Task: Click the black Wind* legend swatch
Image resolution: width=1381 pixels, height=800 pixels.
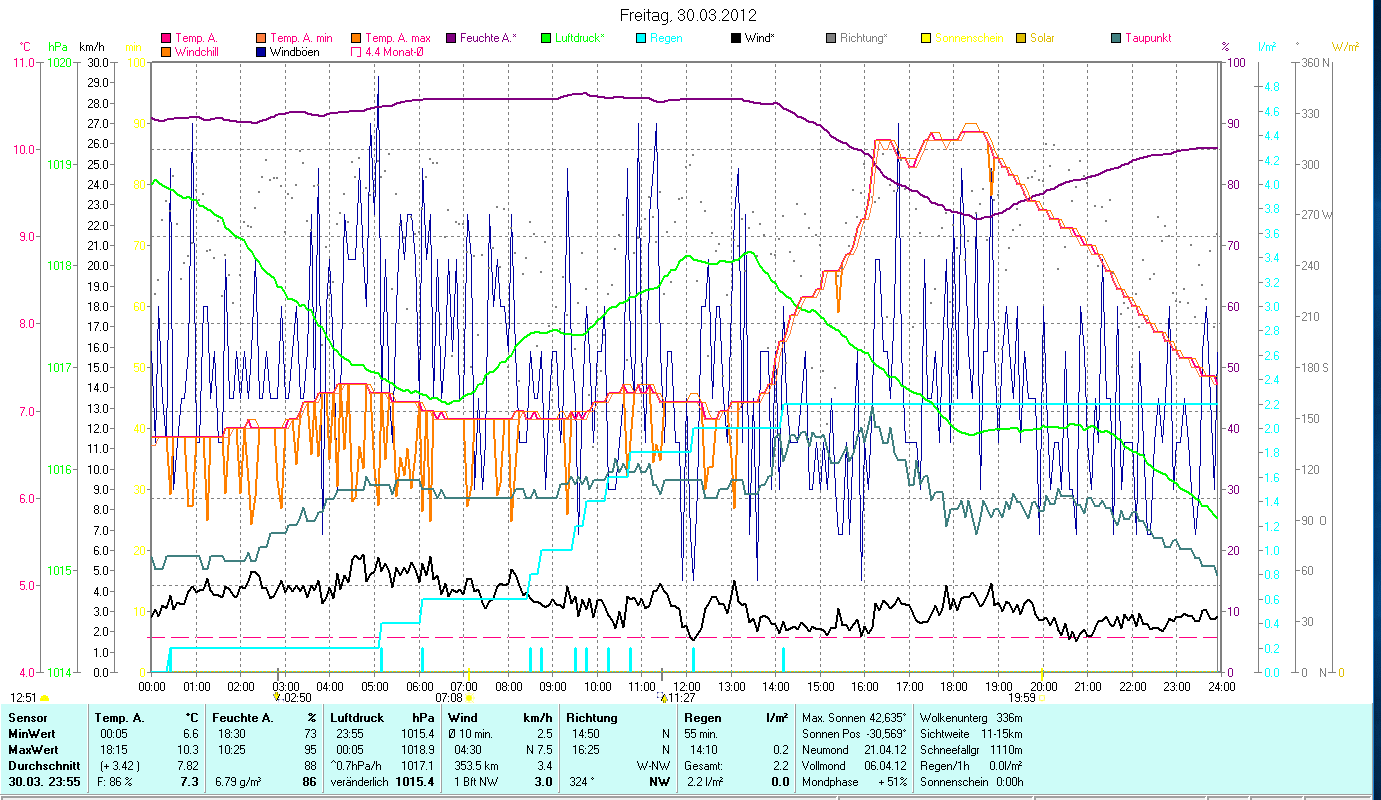Action: tap(736, 39)
